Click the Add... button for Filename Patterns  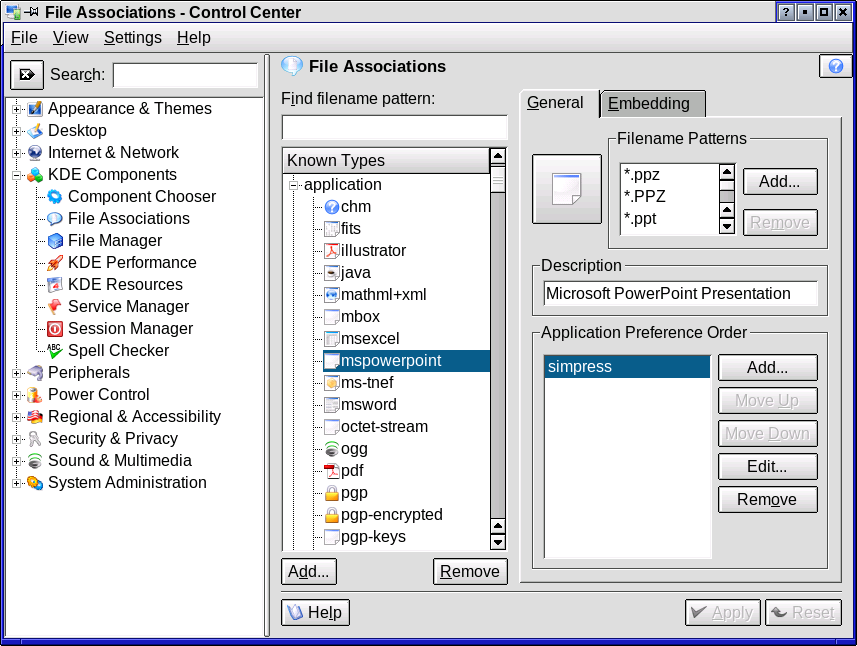pos(779,182)
